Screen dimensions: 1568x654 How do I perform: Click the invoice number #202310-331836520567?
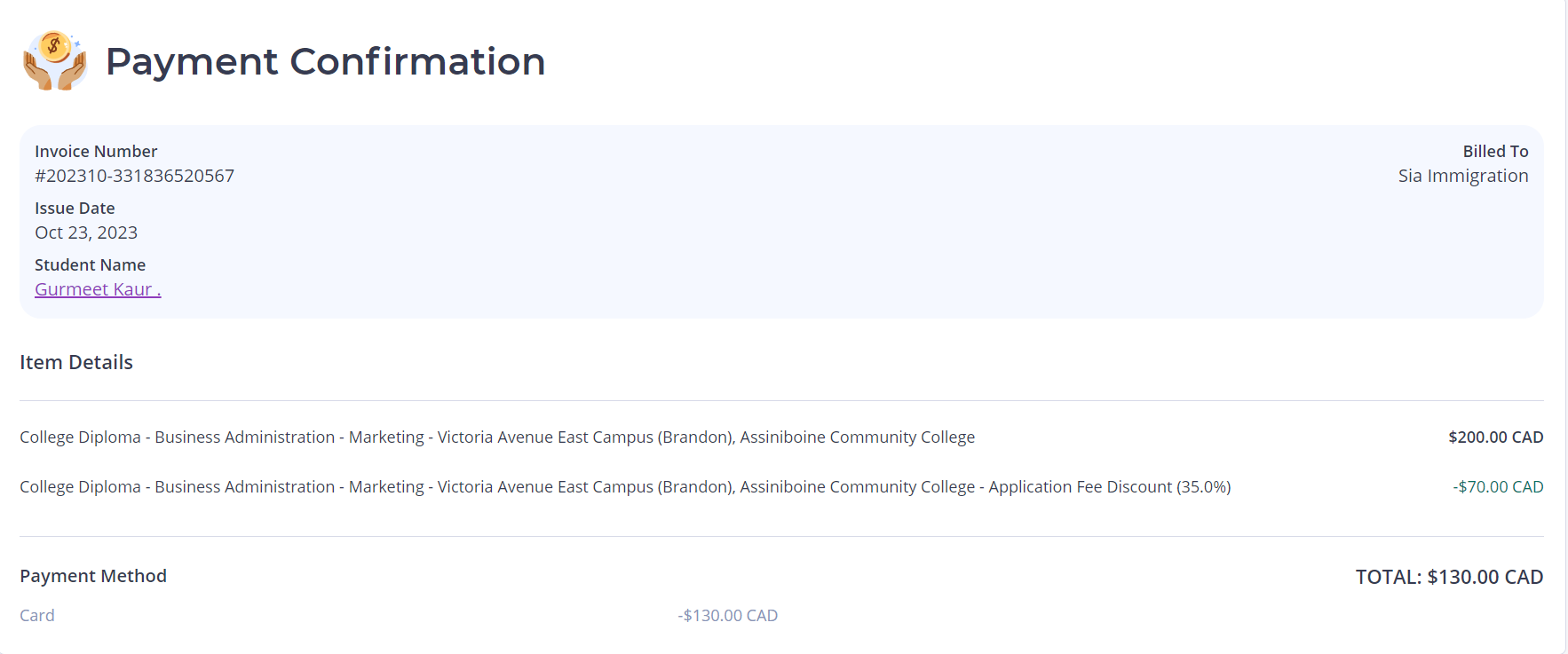click(x=134, y=176)
